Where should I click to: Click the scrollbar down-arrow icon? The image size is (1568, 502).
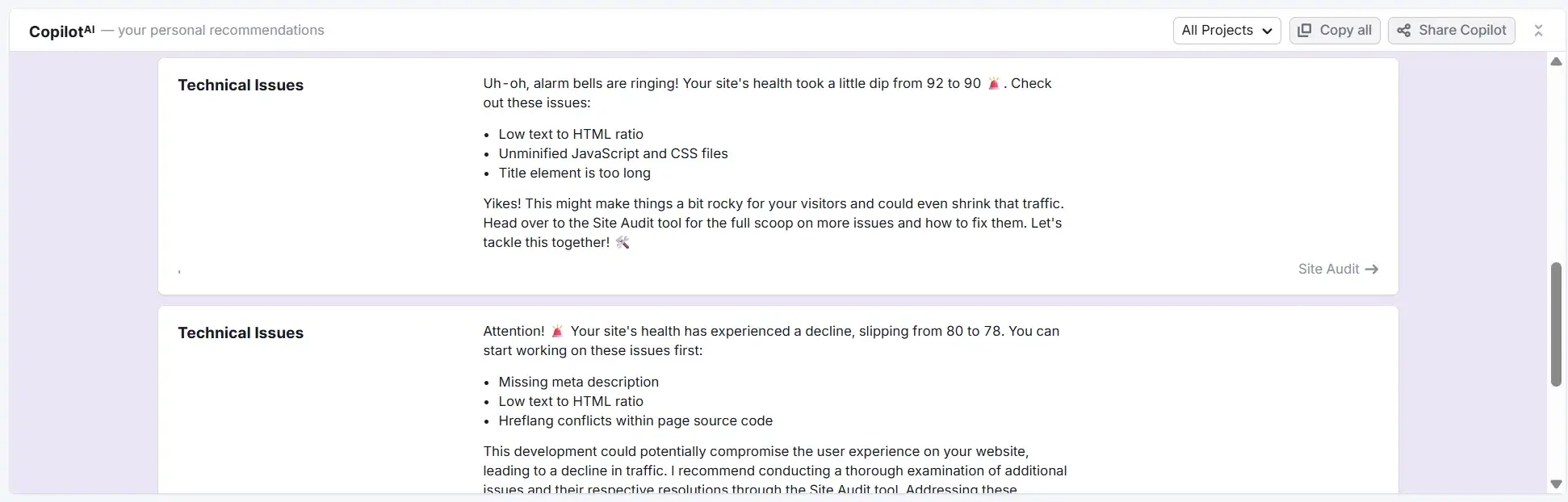(x=1557, y=484)
